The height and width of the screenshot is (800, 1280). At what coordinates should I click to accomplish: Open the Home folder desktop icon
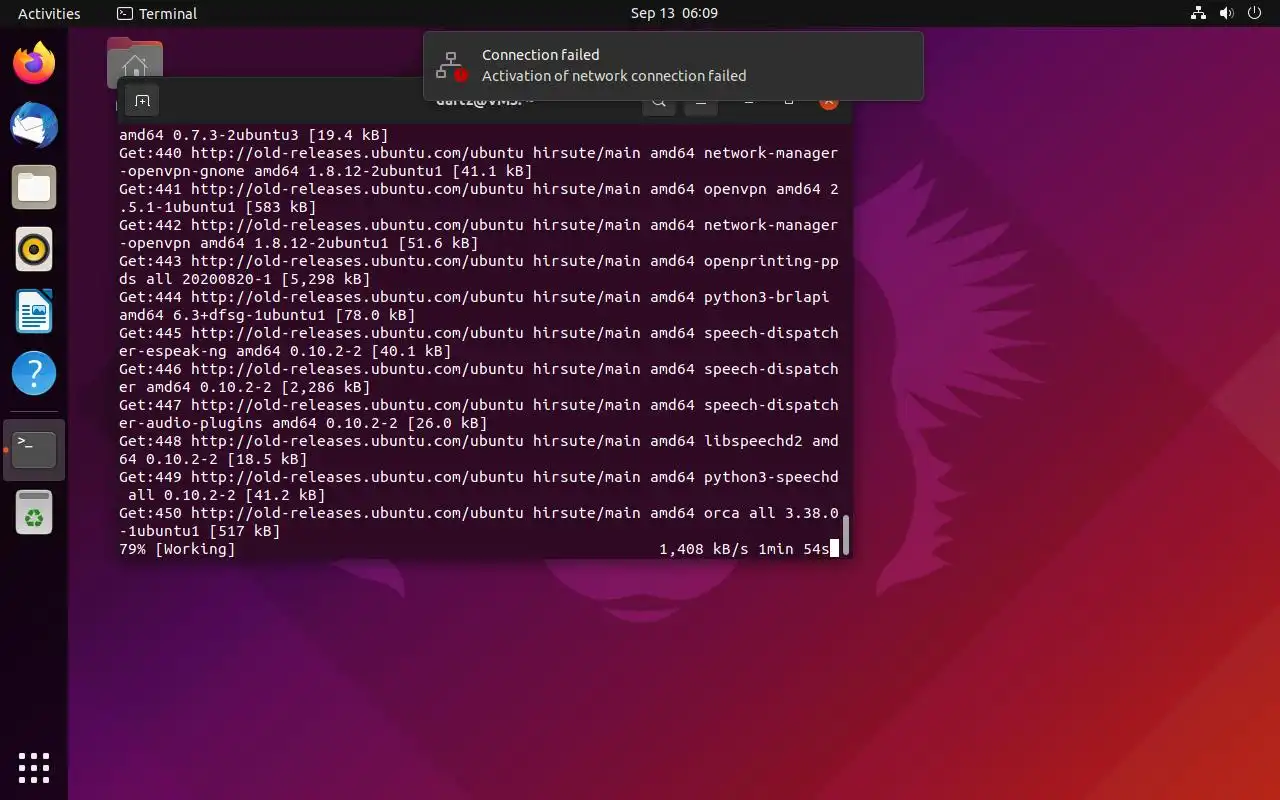pos(134,62)
